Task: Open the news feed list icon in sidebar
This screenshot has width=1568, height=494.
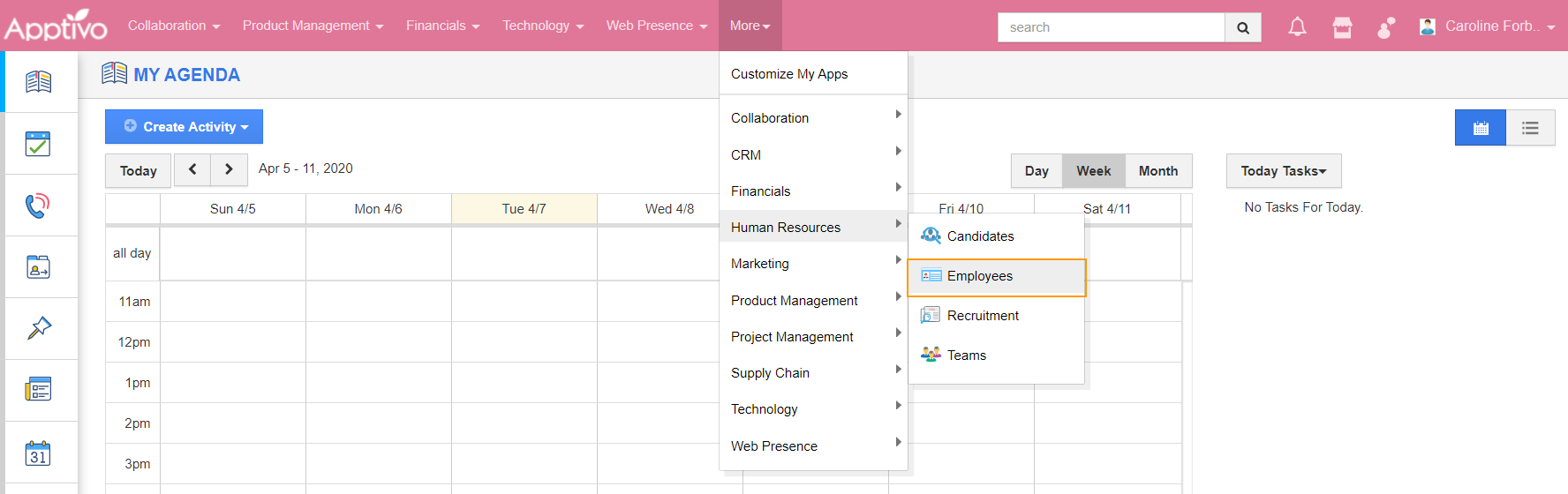Action: tap(38, 389)
